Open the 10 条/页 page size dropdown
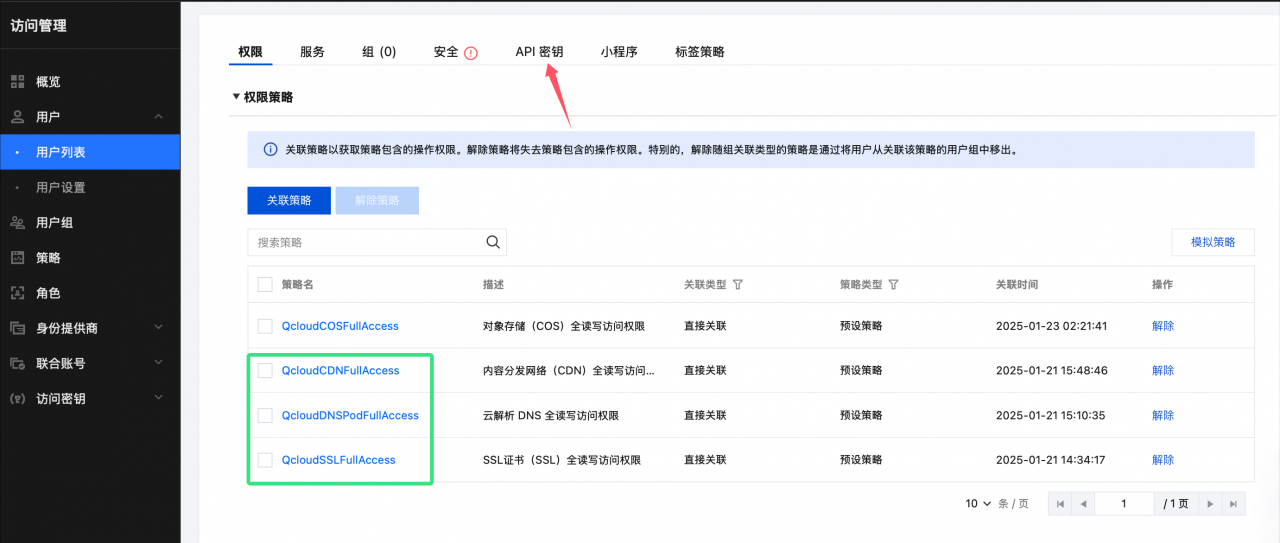 [978, 504]
